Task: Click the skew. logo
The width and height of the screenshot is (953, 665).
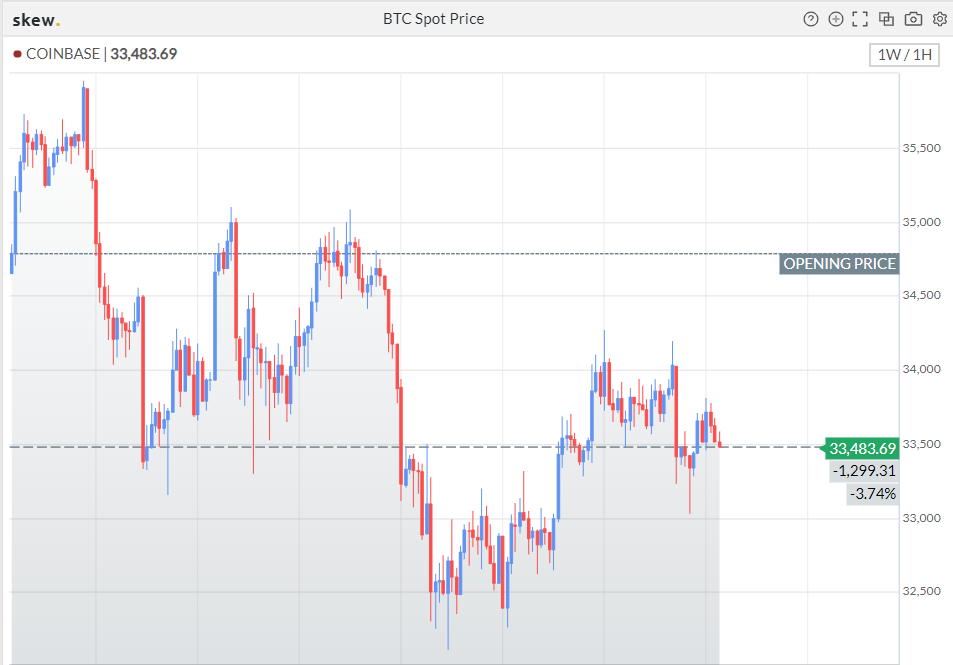Action: (x=36, y=20)
